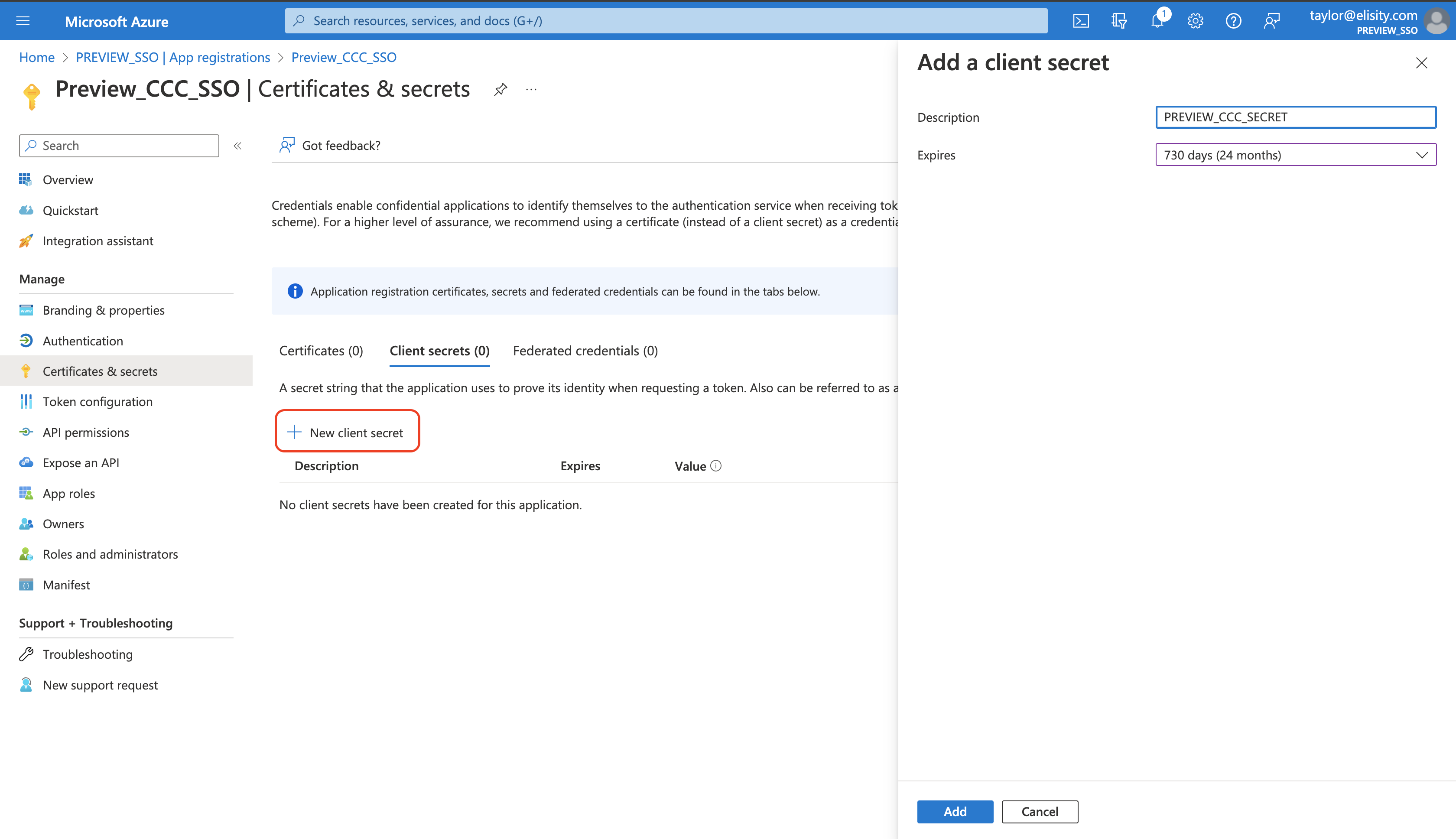Open the feedback icon in header

click(x=1272, y=21)
